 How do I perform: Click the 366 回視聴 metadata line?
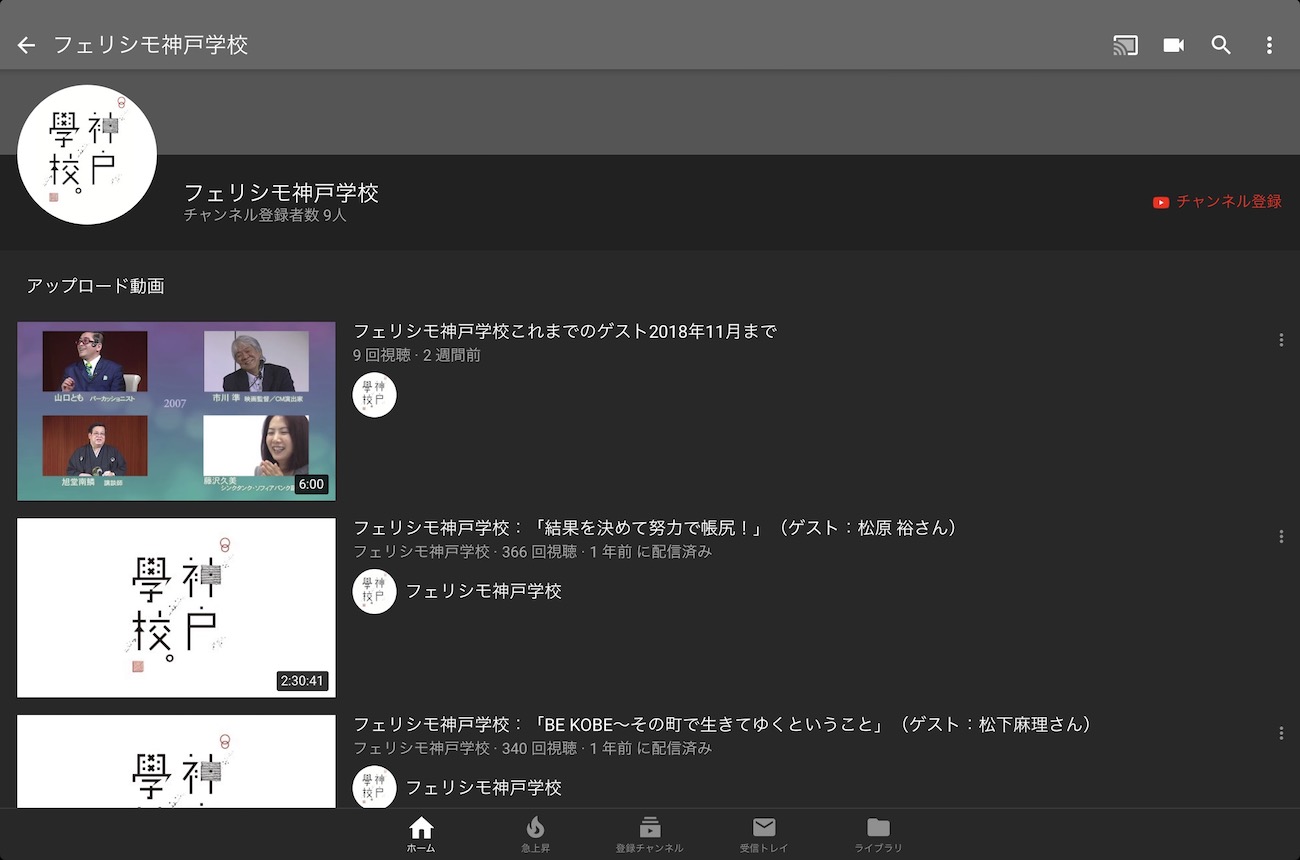pyautogui.click(x=532, y=552)
